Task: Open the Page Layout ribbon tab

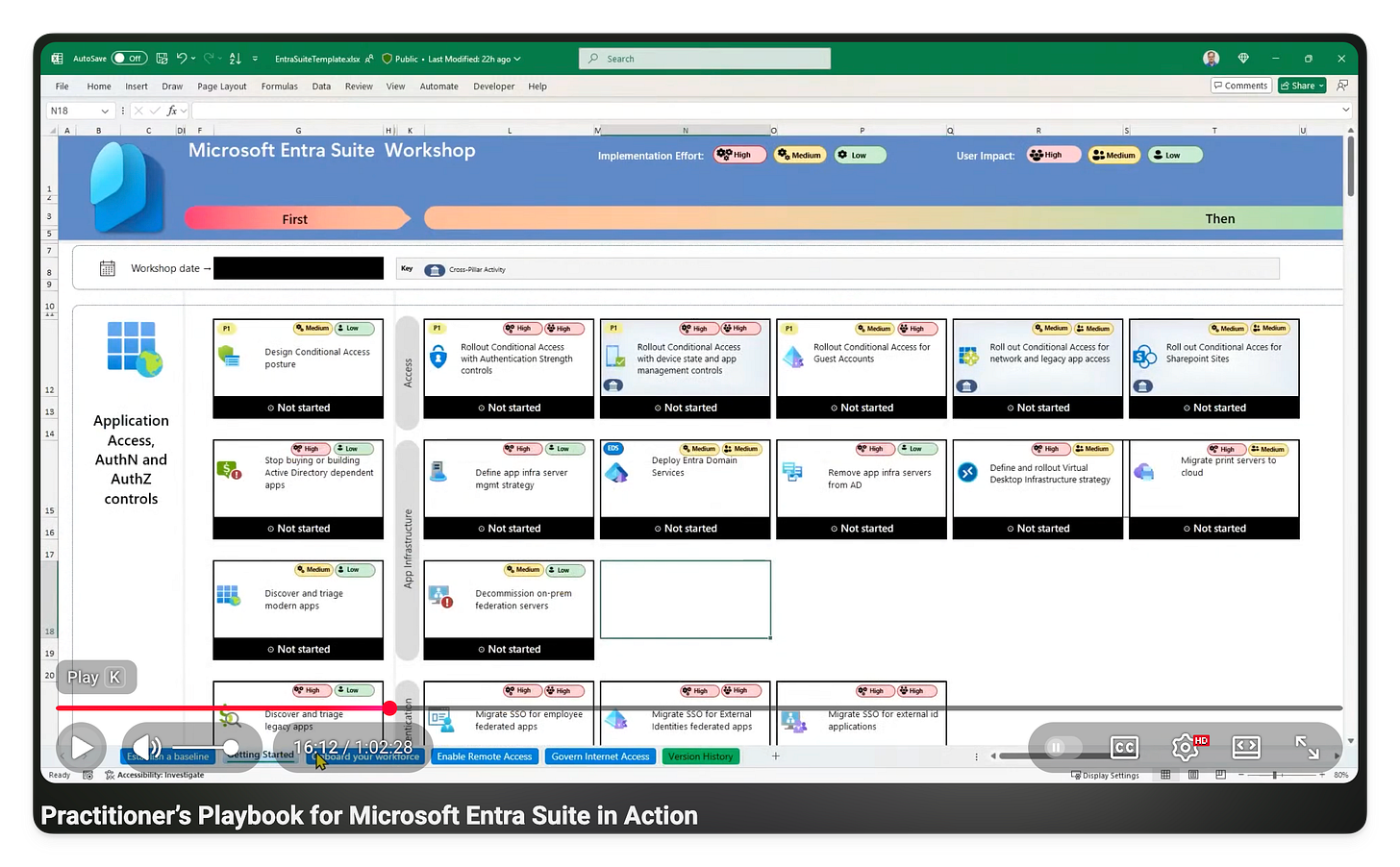Action: (x=222, y=87)
